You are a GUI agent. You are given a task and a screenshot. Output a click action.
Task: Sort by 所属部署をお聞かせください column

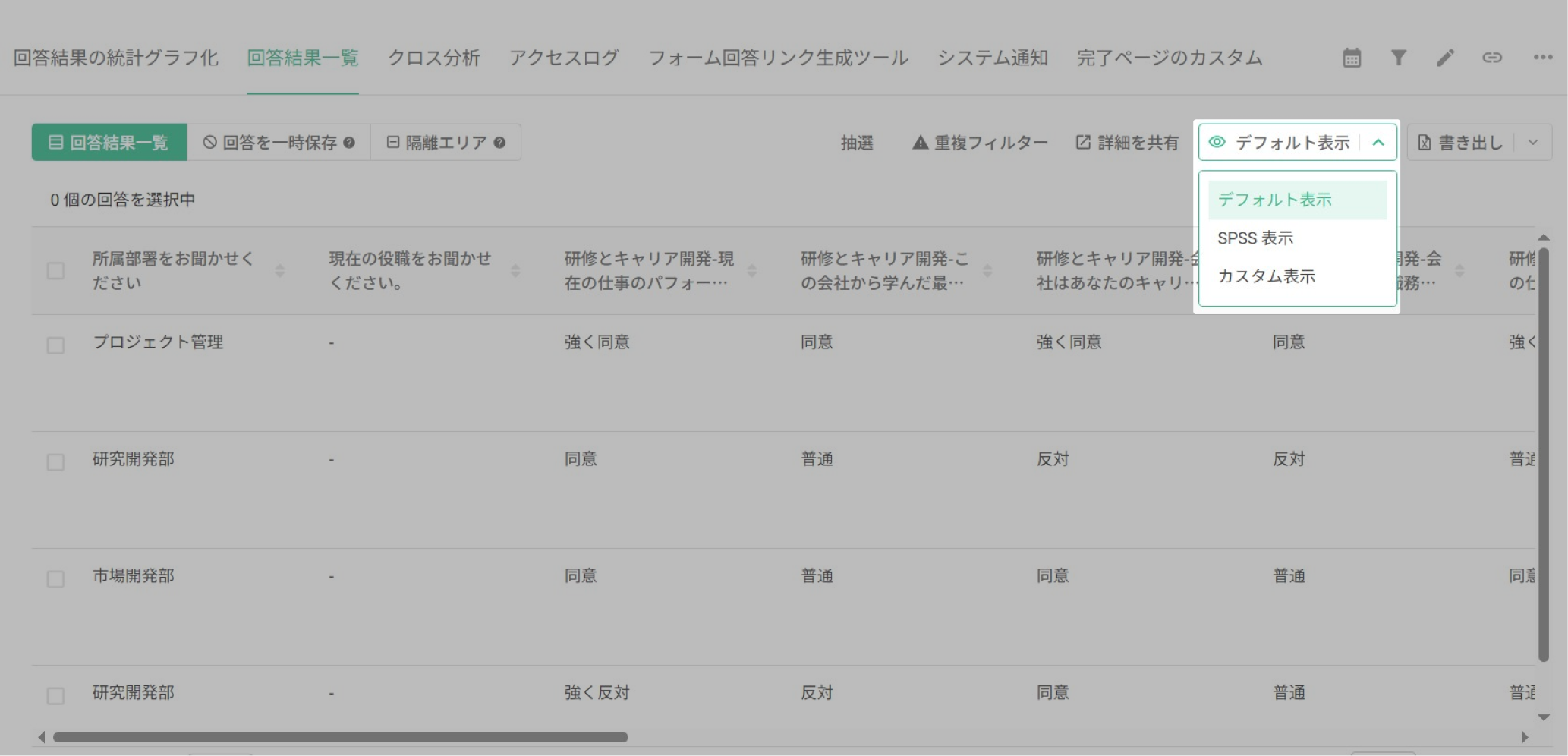tap(279, 271)
